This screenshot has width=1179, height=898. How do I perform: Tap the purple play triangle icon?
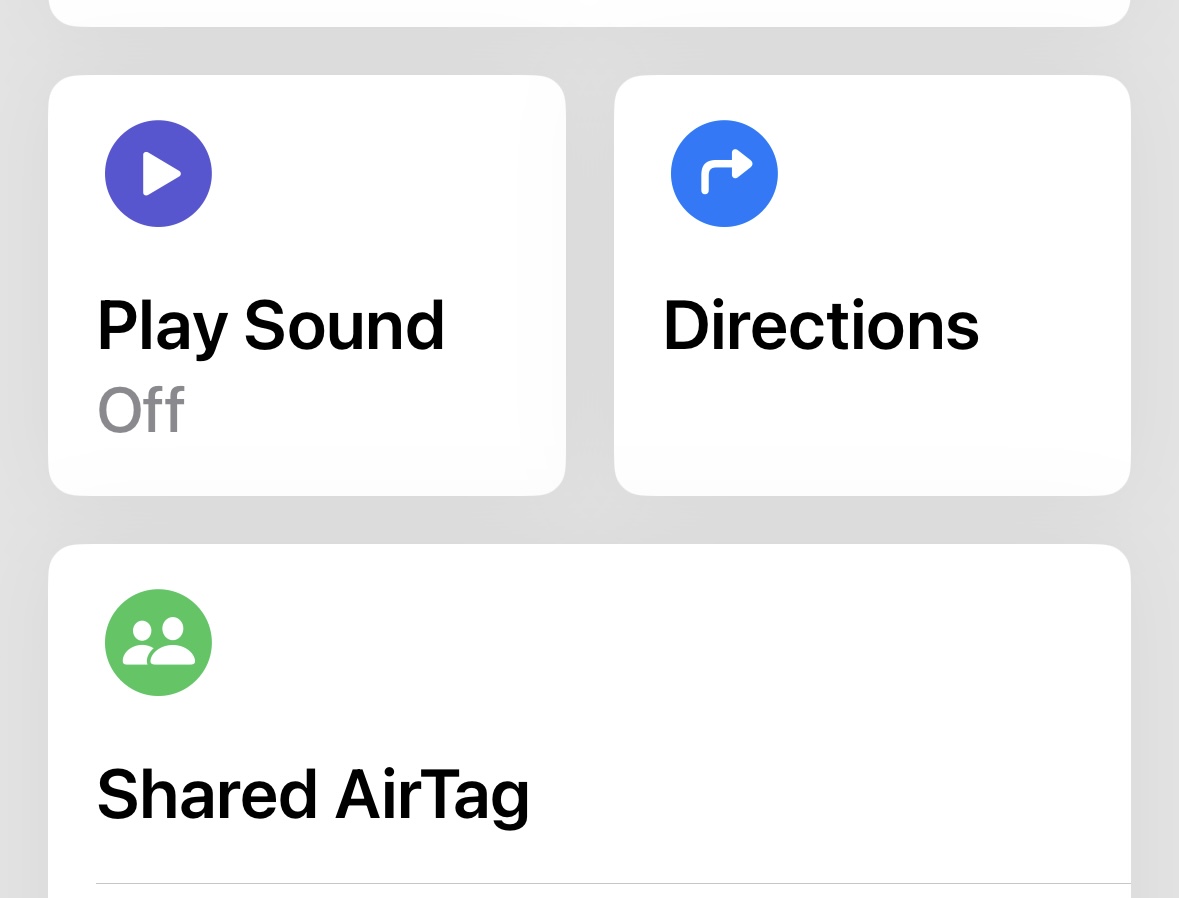[x=158, y=174]
